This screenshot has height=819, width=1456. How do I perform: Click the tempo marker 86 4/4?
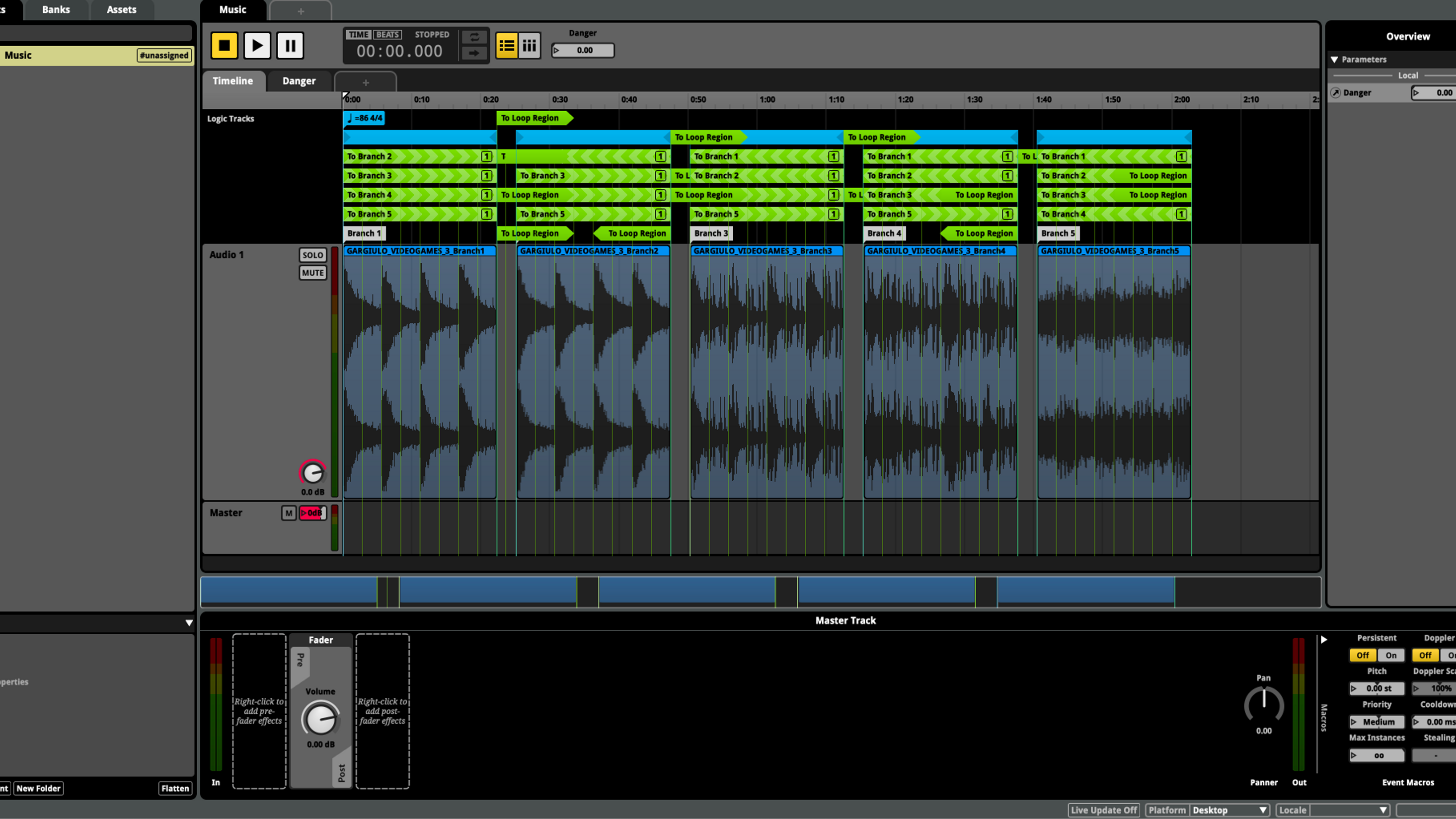pyautogui.click(x=365, y=118)
